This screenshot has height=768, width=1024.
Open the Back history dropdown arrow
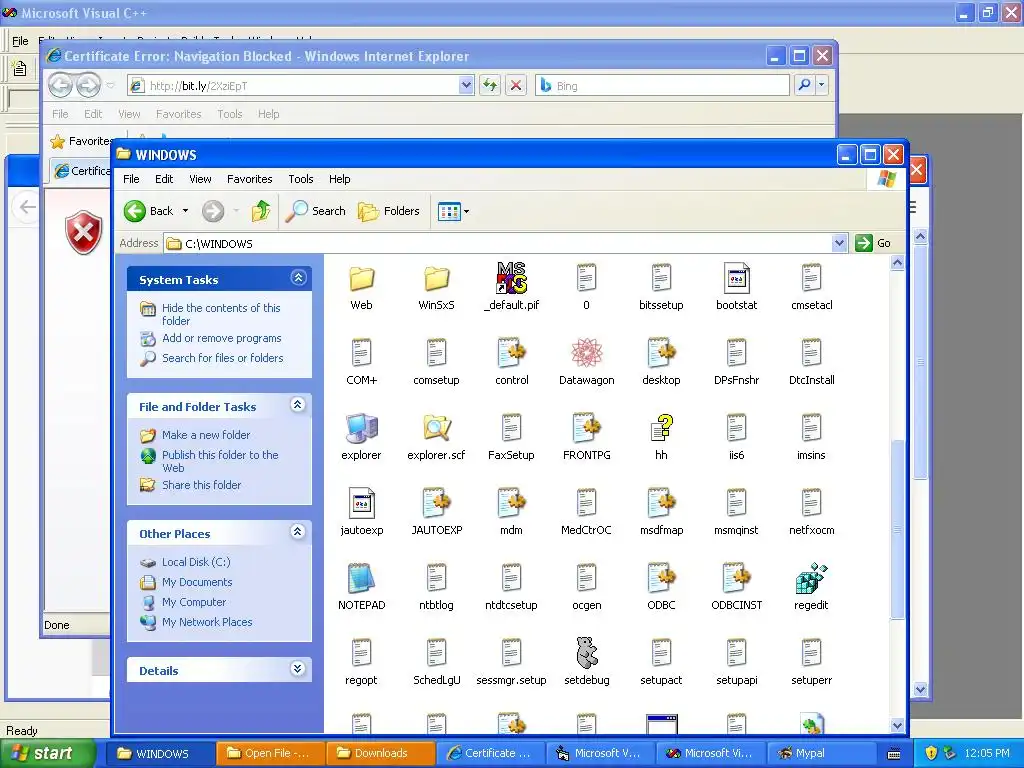[x=185, y=211]
